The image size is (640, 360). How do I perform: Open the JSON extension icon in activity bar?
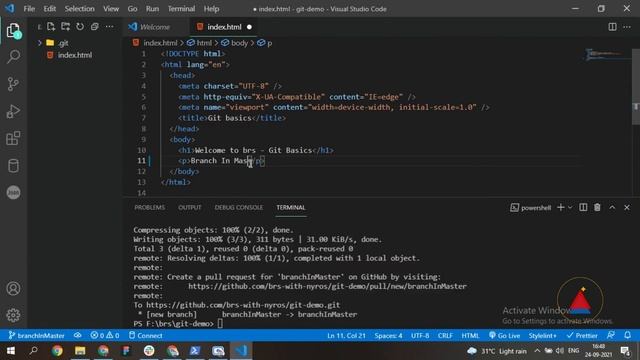13,192
